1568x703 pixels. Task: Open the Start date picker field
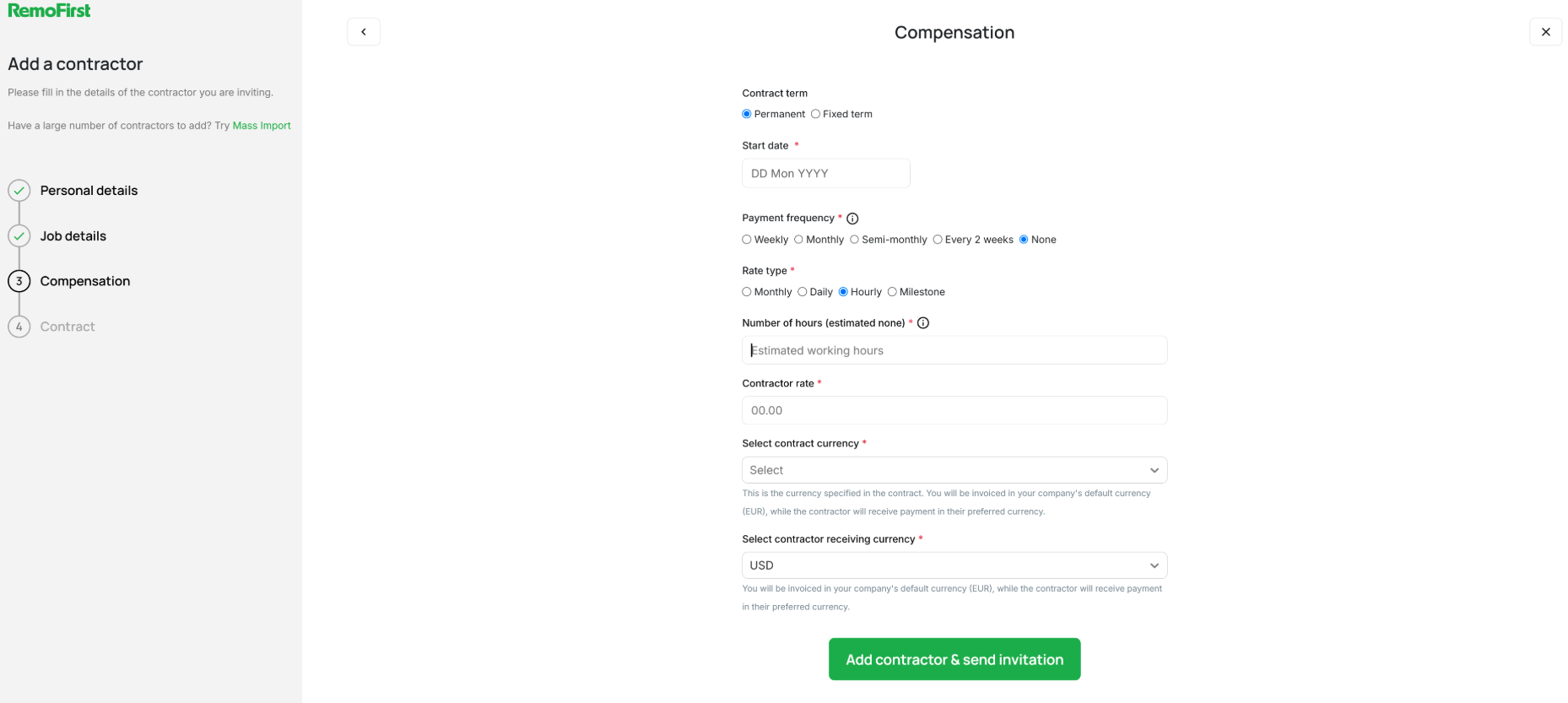(x=826, y=173)
